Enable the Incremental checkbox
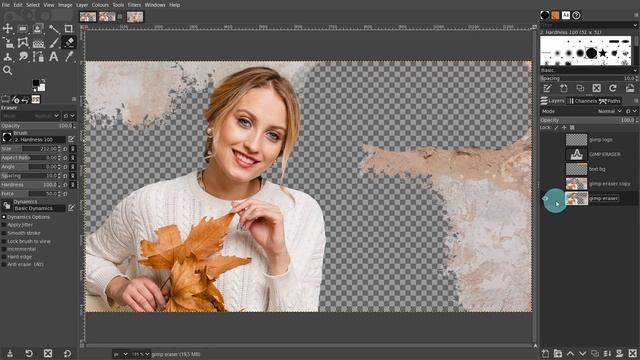 [x=4, y=249]
